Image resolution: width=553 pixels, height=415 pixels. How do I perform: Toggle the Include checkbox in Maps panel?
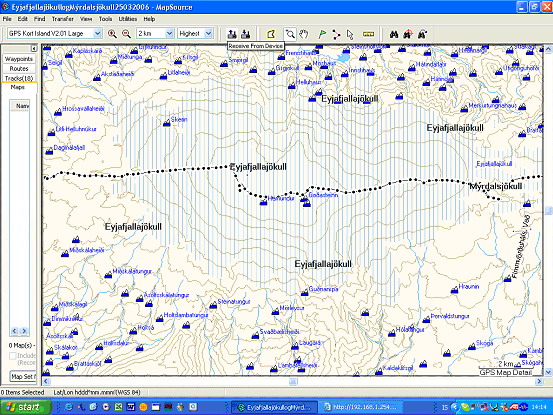pyautogui.click(x=13, y=355)
